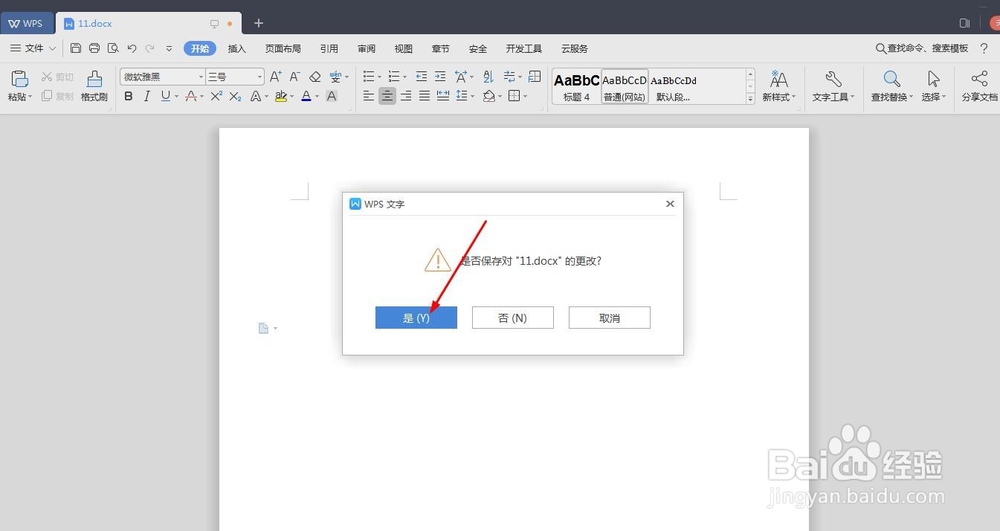Click the decrease indent icon
The image size is (1000, 531).
point(421,76)
